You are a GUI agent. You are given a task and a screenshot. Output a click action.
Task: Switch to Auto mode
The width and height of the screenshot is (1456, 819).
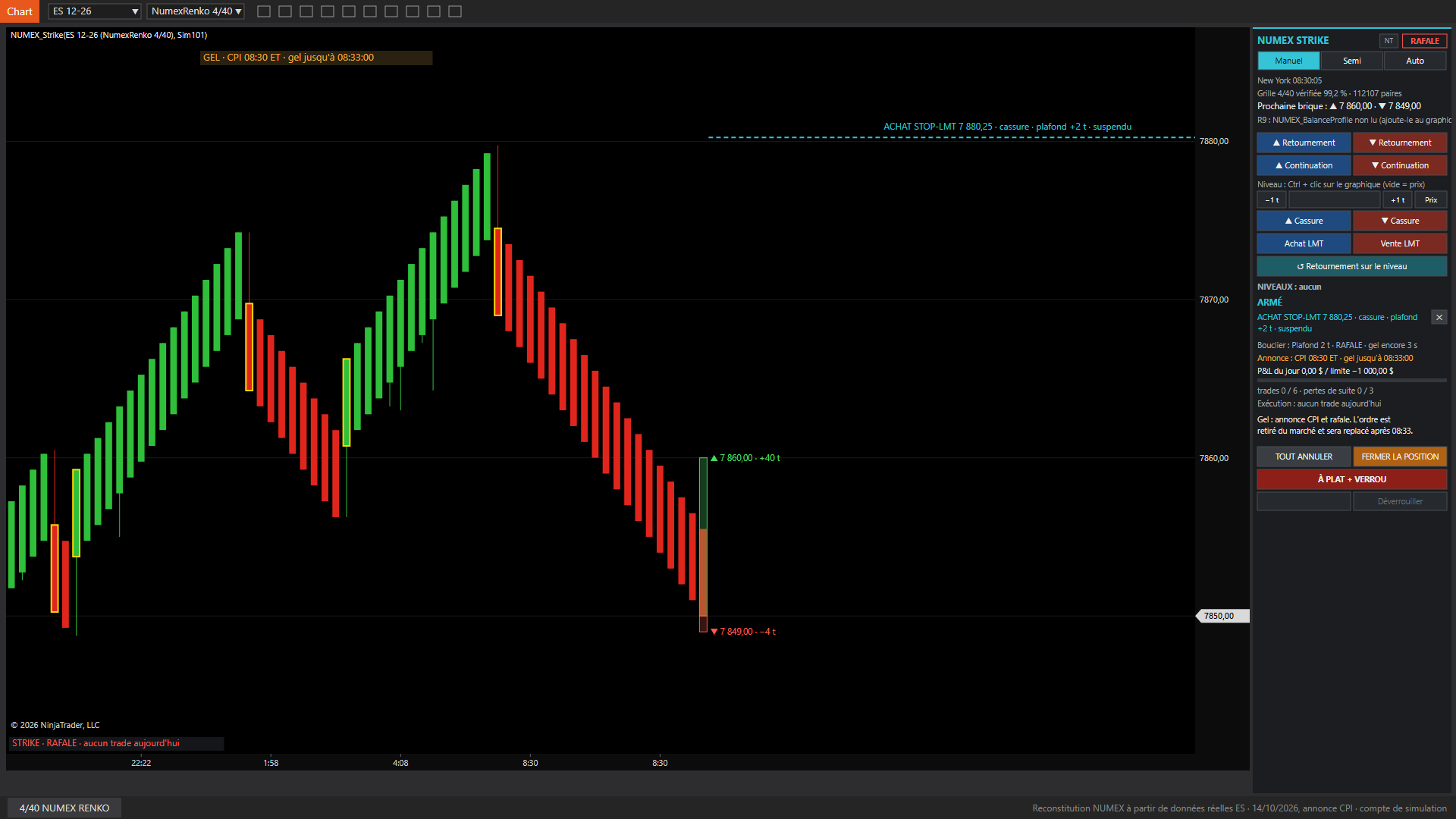(1415, 61)
